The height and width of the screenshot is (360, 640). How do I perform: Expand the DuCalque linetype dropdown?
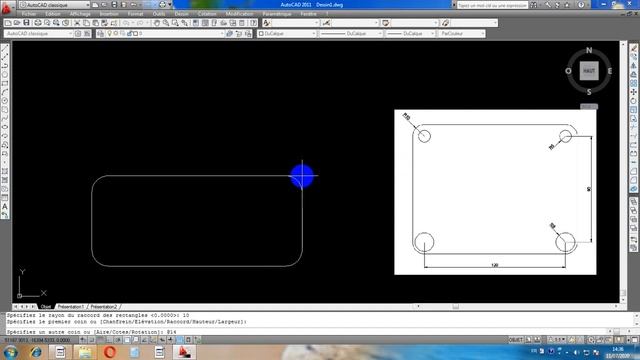coord(380,33)
